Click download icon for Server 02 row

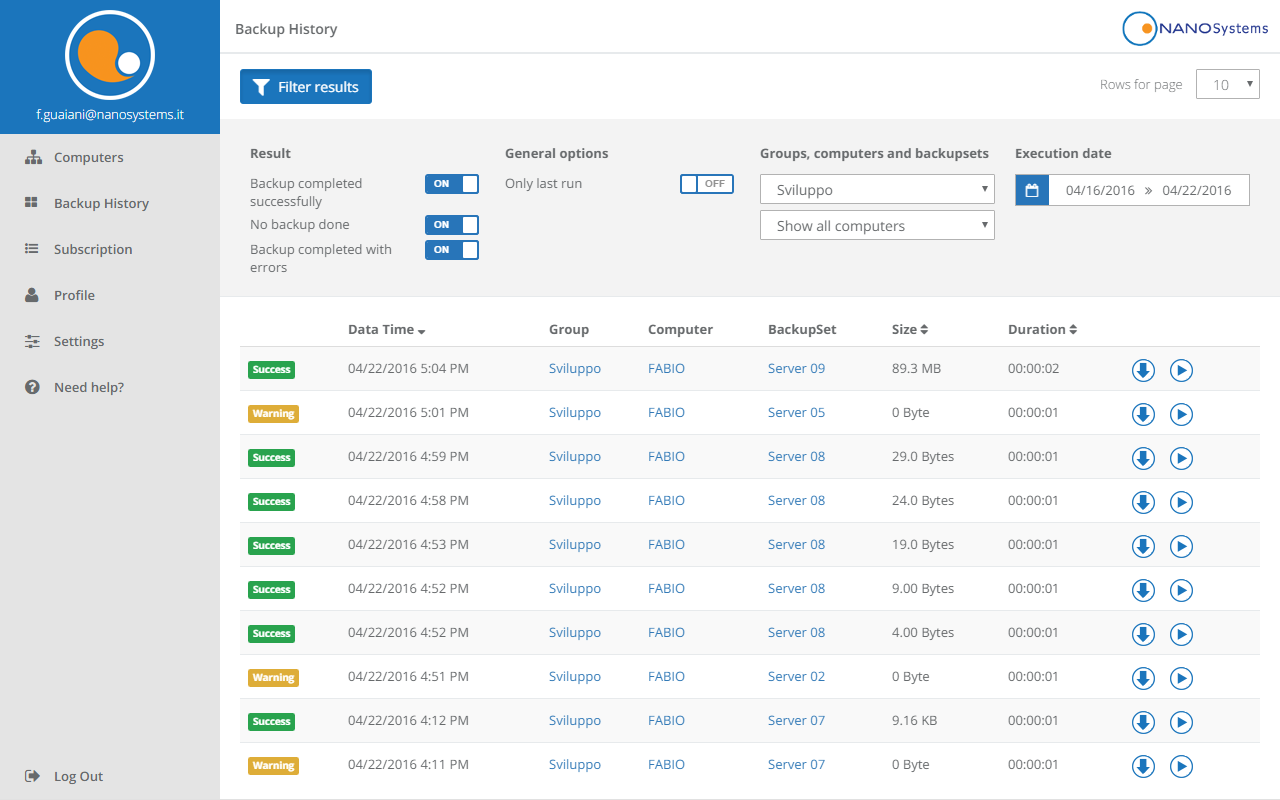pos(1143,678)
